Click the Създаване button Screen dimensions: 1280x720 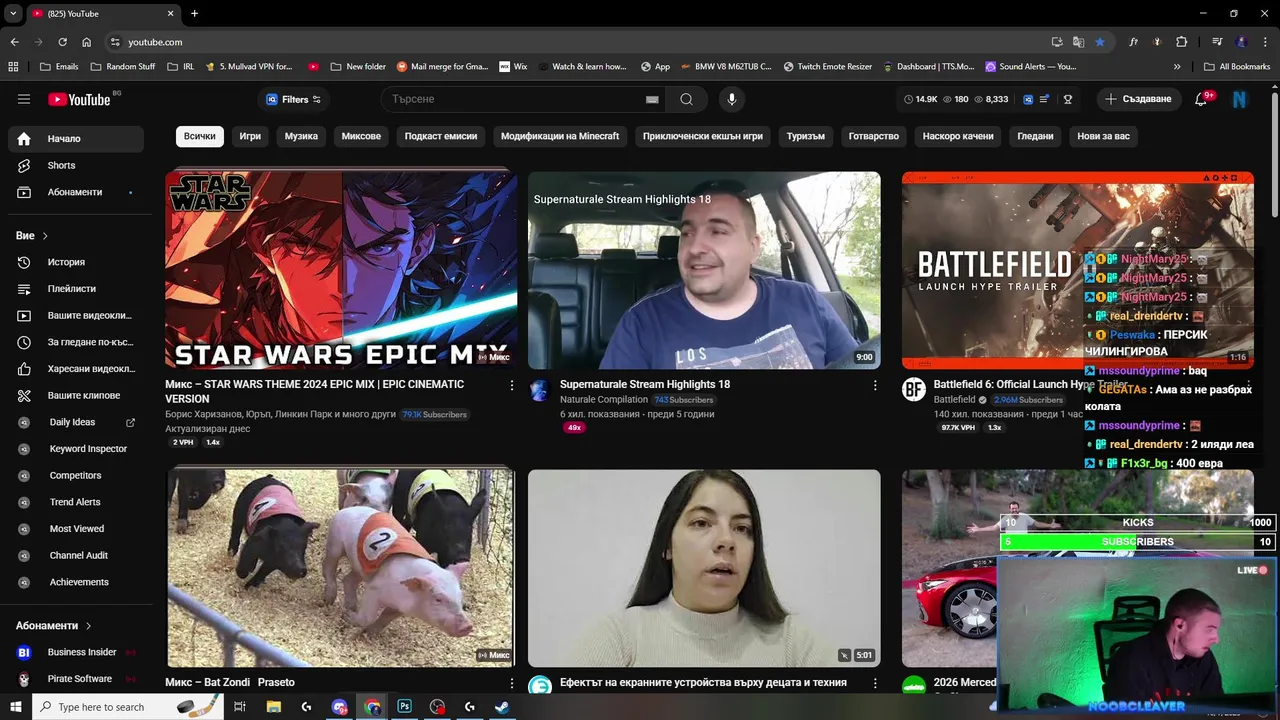point(1138,99)
